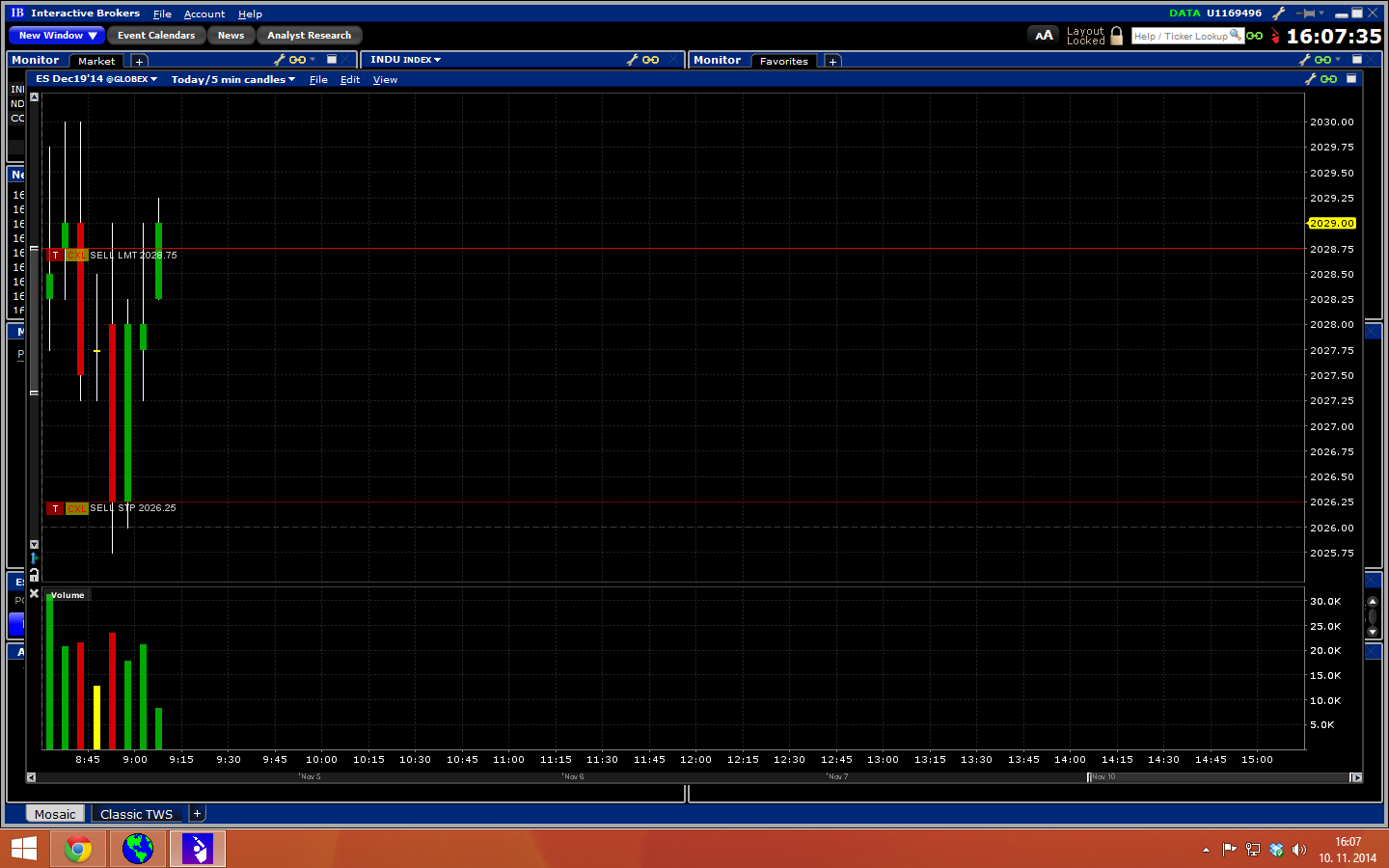
Task: Open the chart View menu
Action: tap(385, 80)
